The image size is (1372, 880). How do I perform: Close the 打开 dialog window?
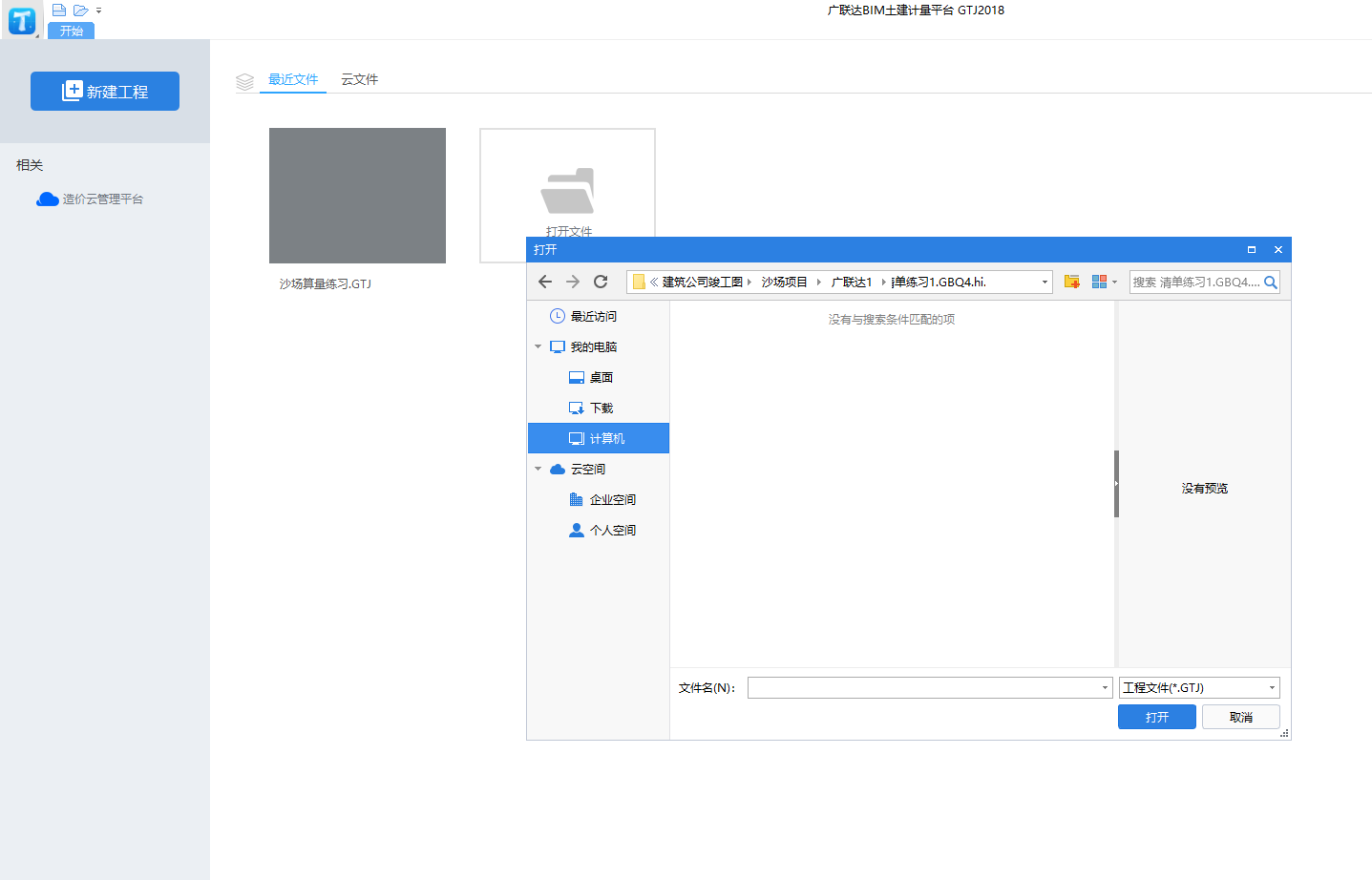click(1278, 250)
